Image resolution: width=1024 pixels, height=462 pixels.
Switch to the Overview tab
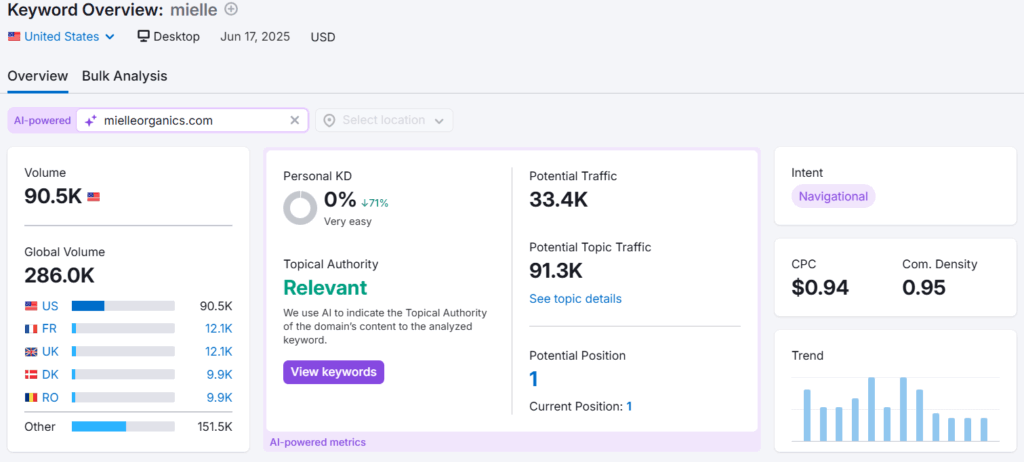pyautogui.click(x=37, y=76)
